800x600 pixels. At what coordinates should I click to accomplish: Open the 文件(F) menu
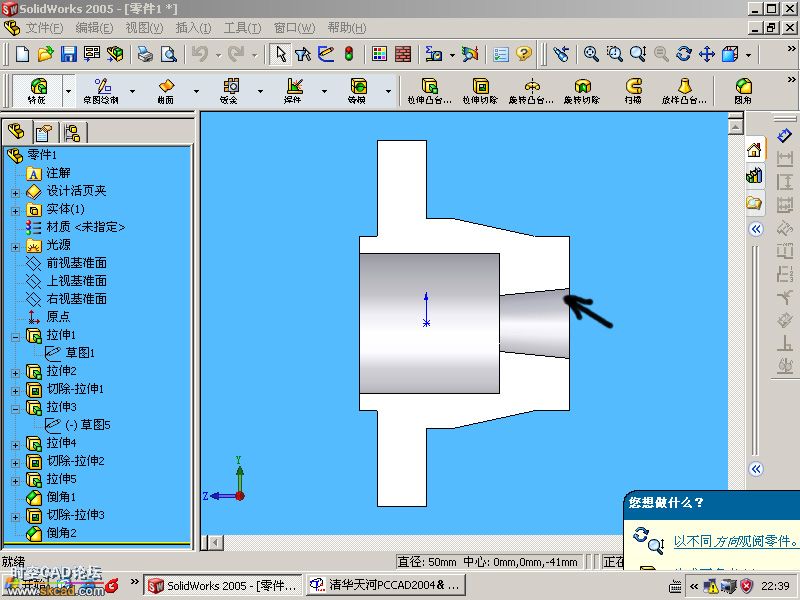pos(44,28)
